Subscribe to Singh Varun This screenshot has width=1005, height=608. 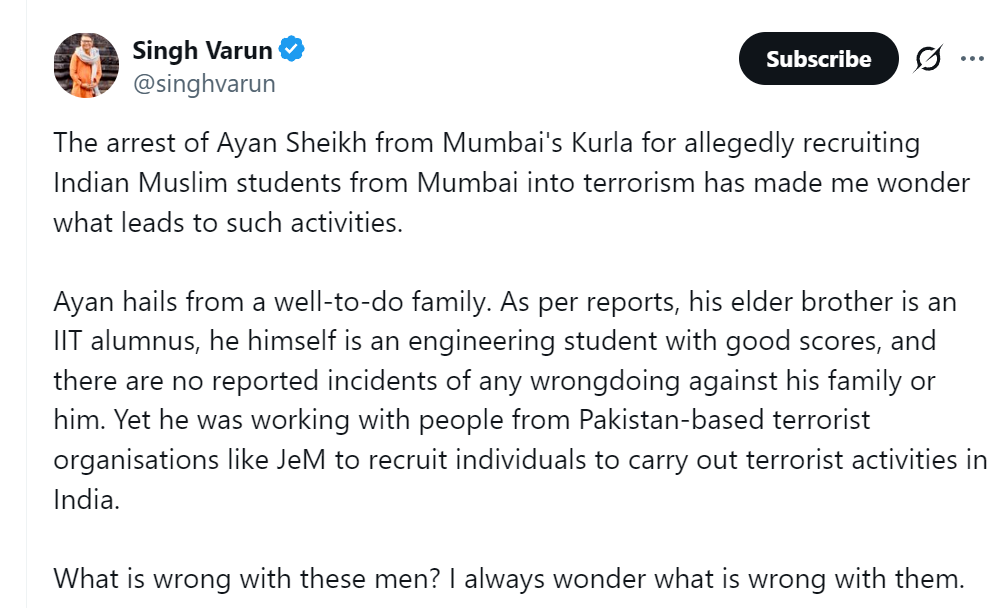(x=818, y=59)
